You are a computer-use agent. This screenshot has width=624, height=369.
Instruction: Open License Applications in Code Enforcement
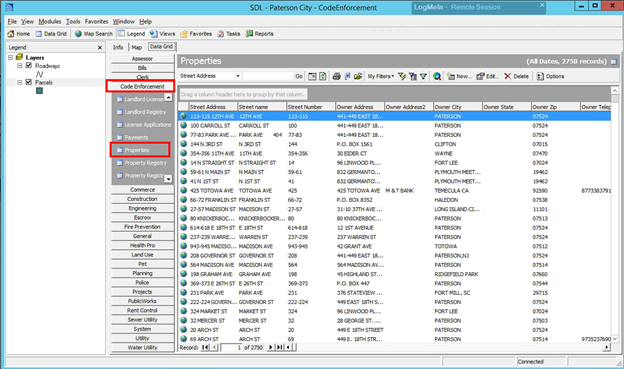144,125
